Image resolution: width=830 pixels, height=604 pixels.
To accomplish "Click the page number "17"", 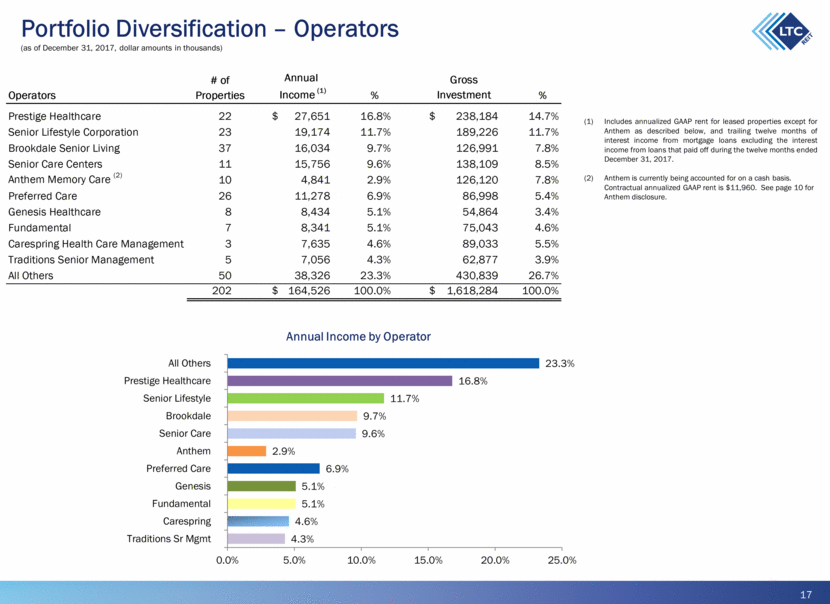I will pos(806,594).
